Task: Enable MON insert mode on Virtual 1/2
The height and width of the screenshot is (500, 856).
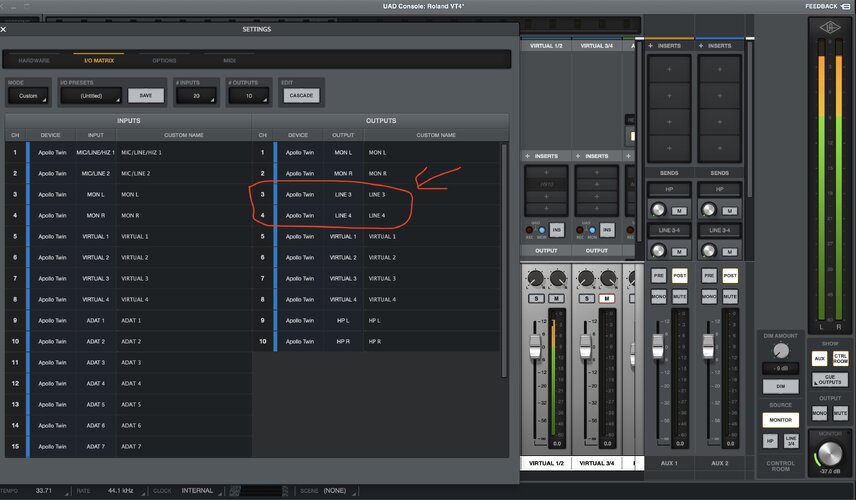Action: [x=542, y=230]
